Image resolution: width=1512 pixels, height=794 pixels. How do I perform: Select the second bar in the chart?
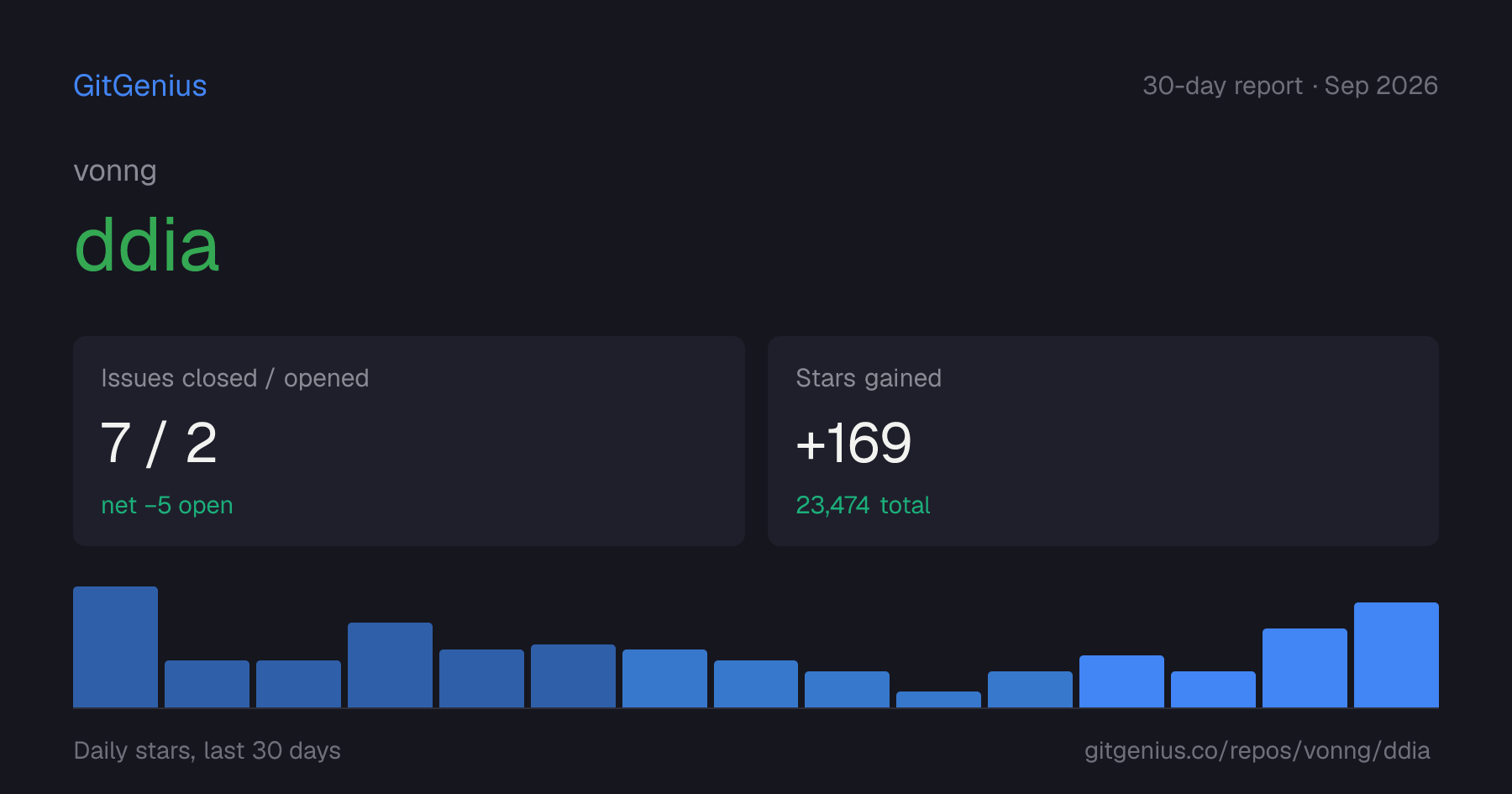[207, 684]
